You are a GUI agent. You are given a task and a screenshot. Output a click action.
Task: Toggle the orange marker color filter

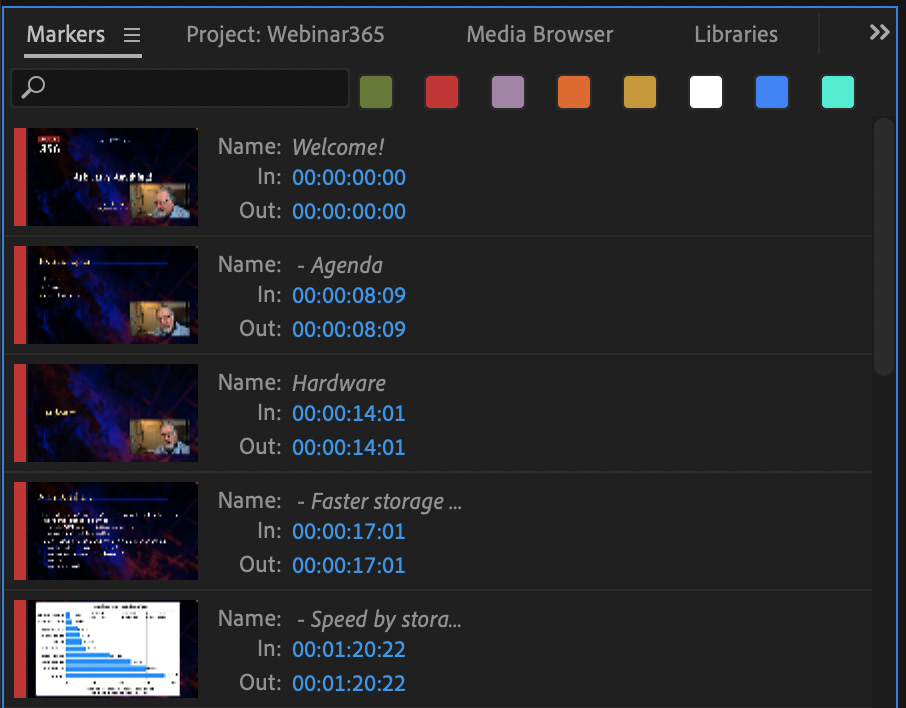(574, 92)
